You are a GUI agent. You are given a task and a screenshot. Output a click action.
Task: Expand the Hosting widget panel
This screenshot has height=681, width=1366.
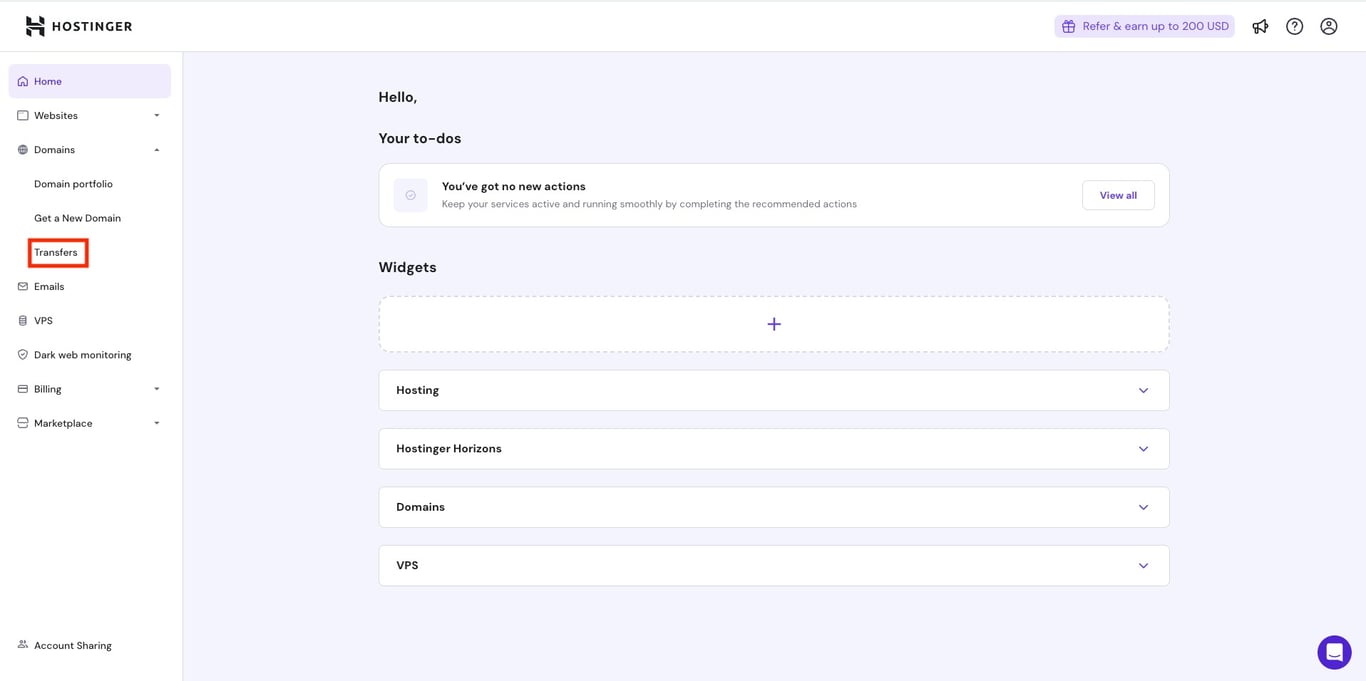pos(1142,390)
